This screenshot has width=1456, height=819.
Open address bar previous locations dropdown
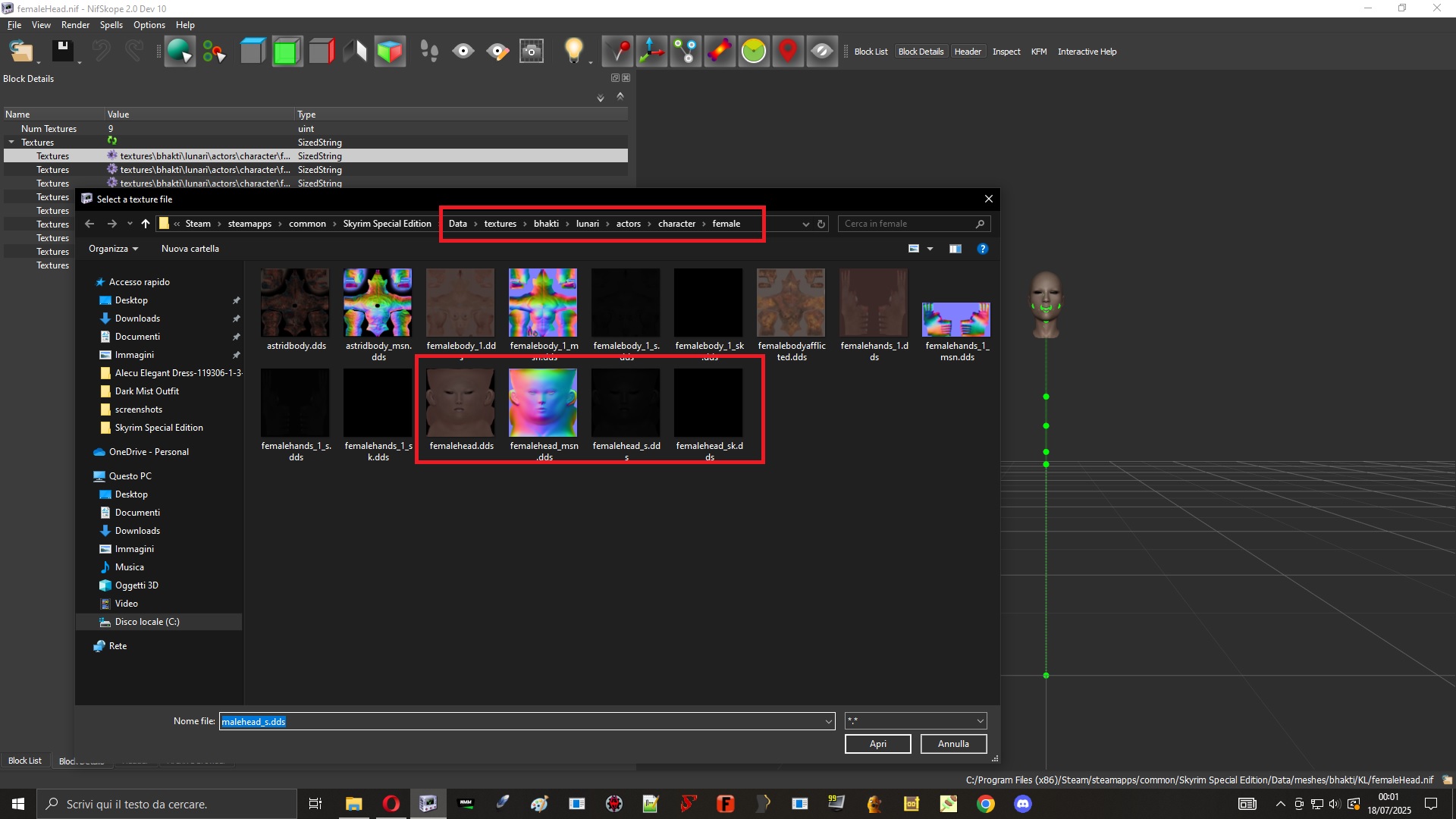(805, 224)
